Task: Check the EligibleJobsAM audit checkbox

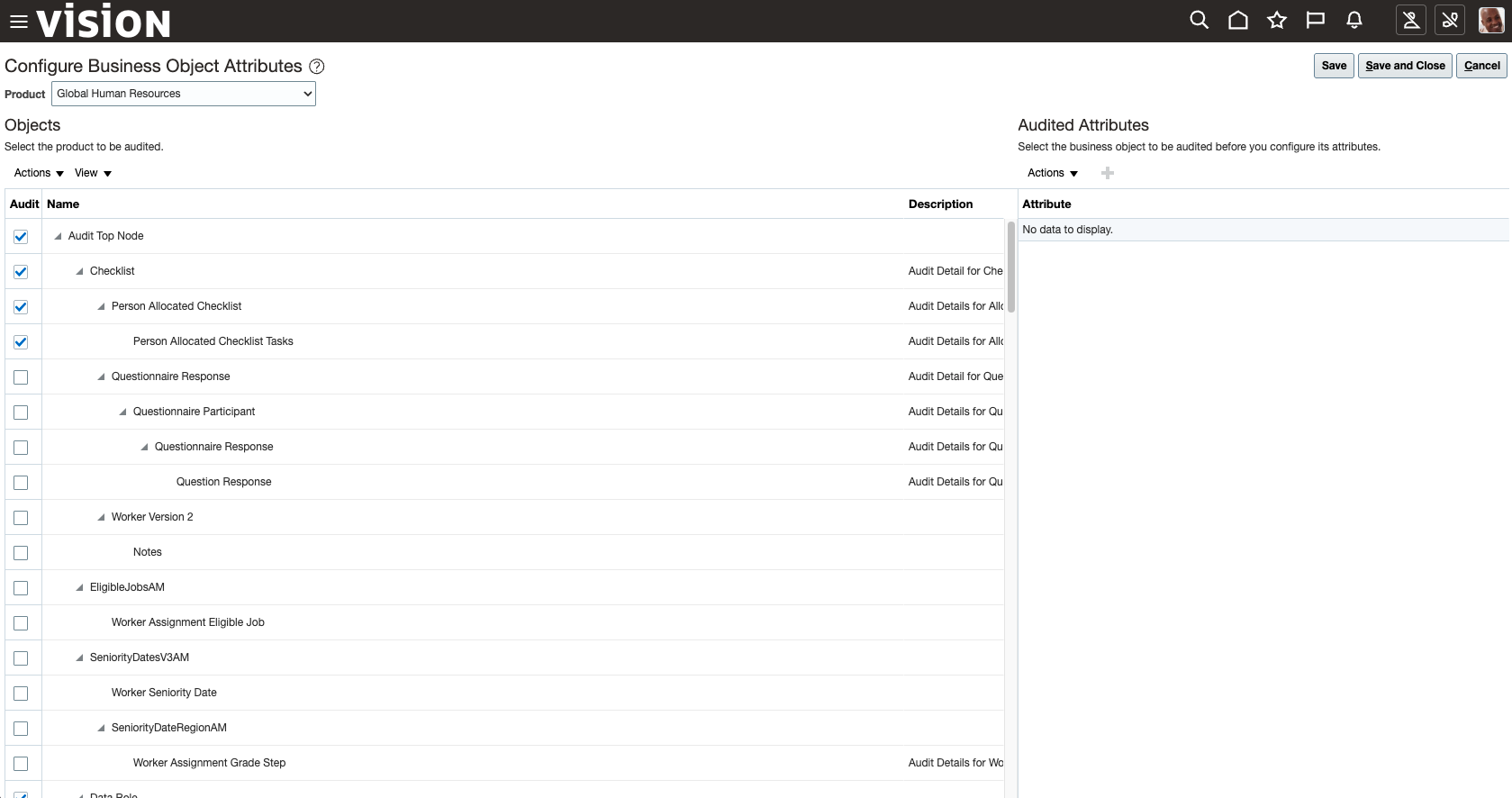Action: 21,588
